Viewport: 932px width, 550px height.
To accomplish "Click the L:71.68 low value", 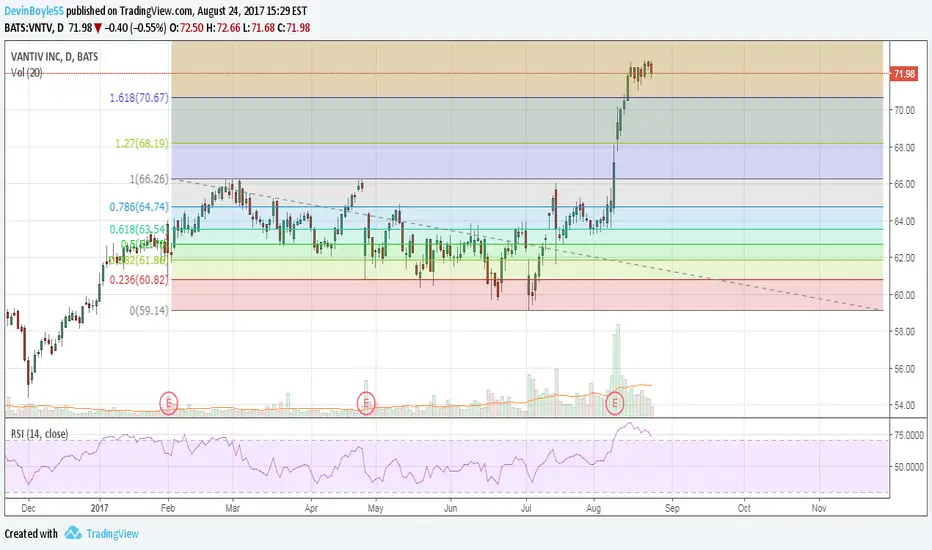I will [259, 27].
